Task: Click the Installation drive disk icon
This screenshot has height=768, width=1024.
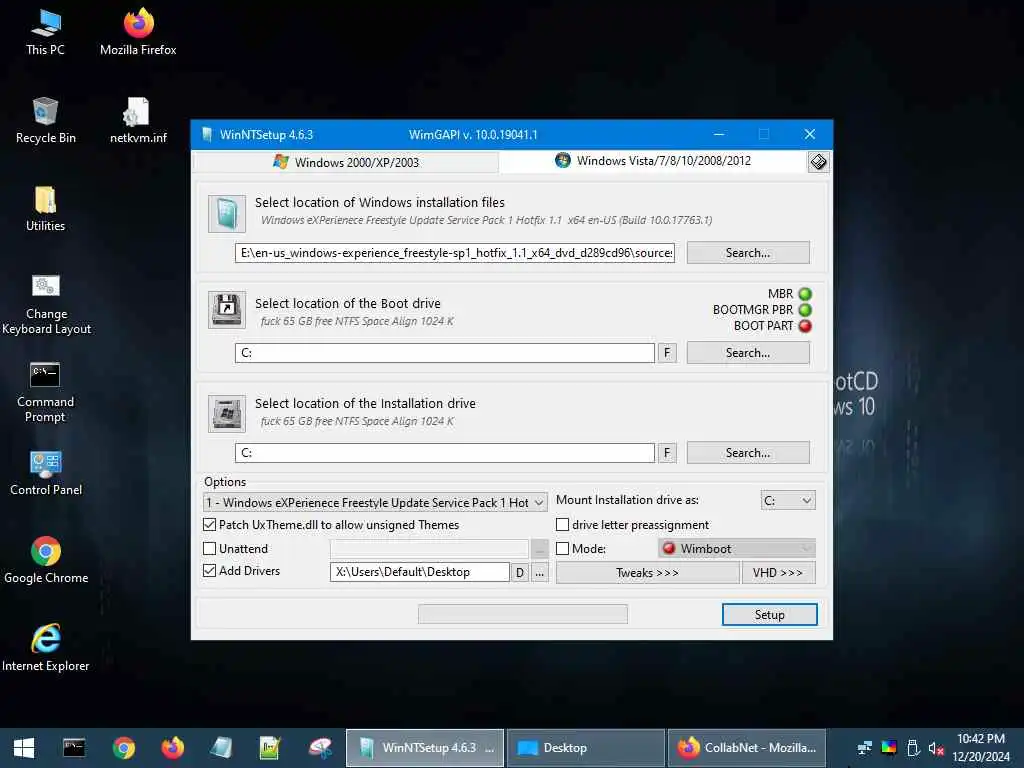Action: (x=227, y=413)
